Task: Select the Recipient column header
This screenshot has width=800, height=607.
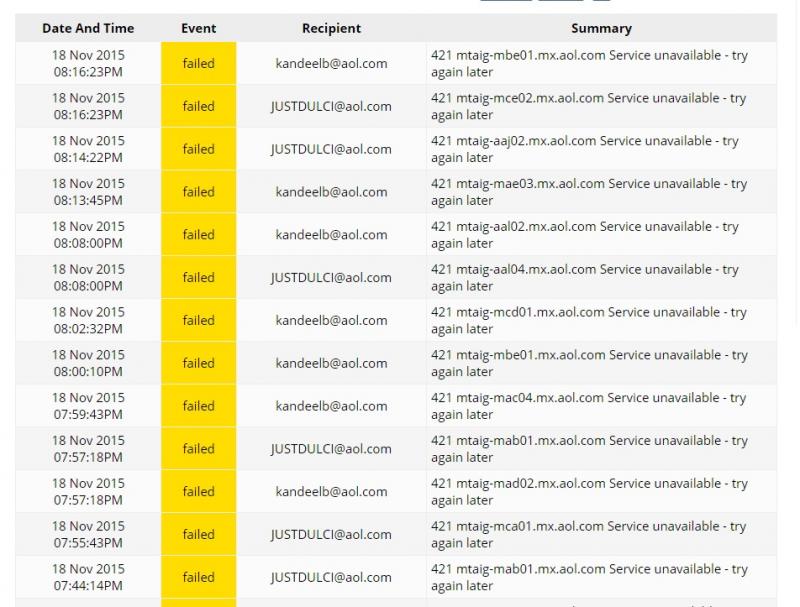Action: 331,28
